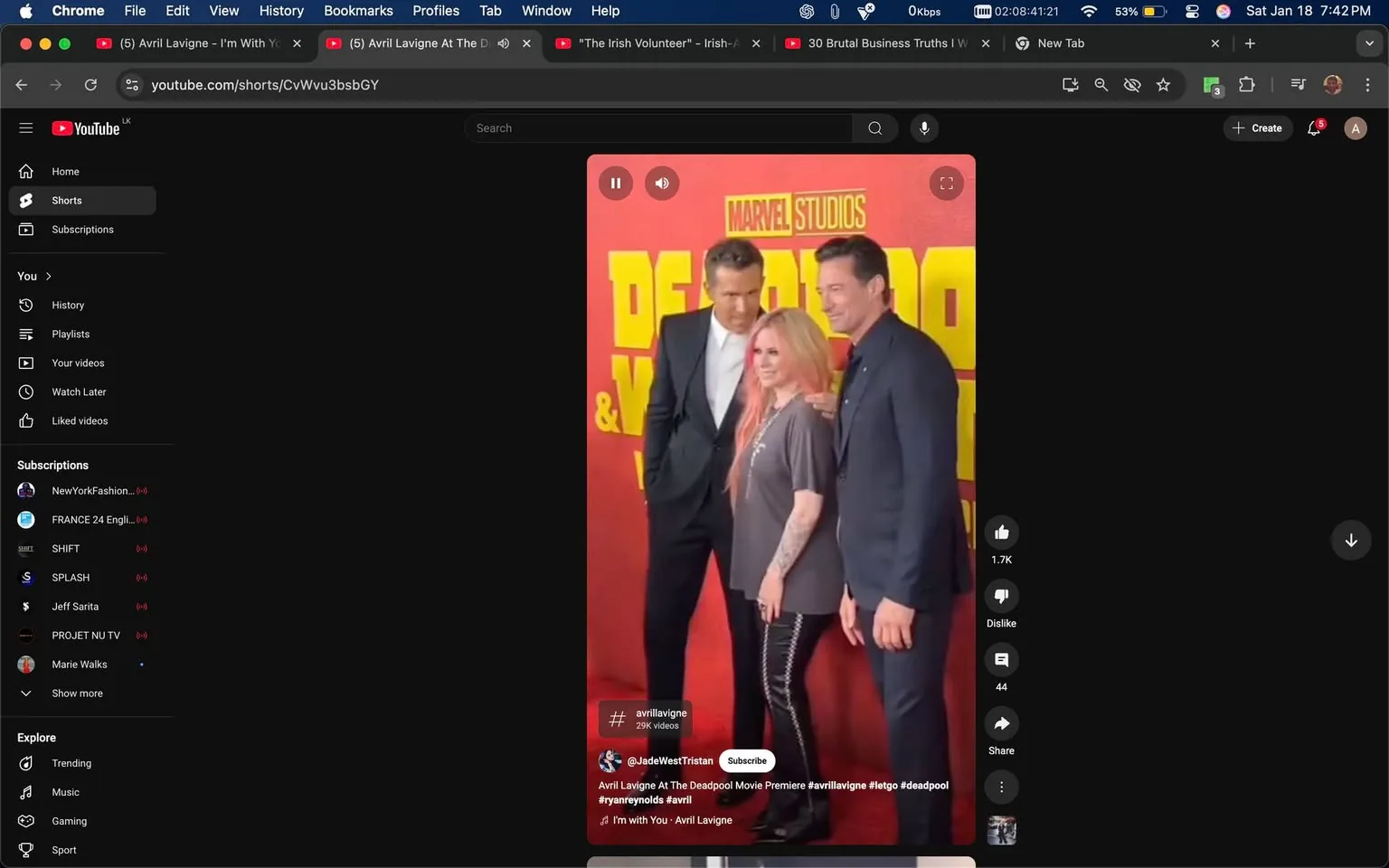Bookmark this page with star icon
Image resolution: width=1389 pixels, height=868 pixels.
coord(1163,85)
